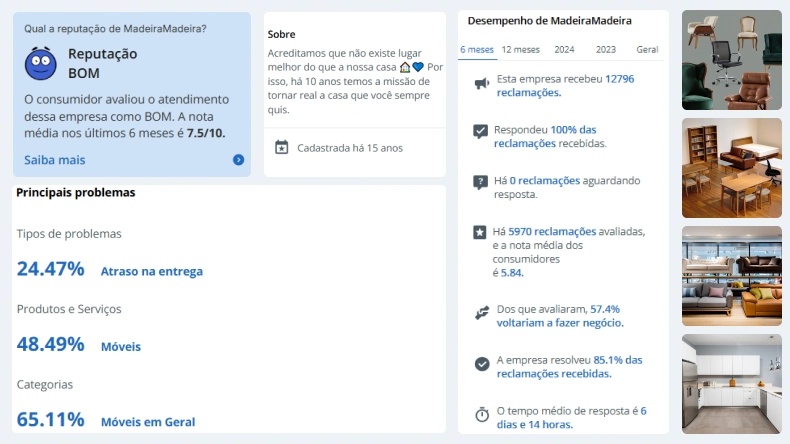
Task: Click the Principais problemas heading
Action: click(76, 193)
